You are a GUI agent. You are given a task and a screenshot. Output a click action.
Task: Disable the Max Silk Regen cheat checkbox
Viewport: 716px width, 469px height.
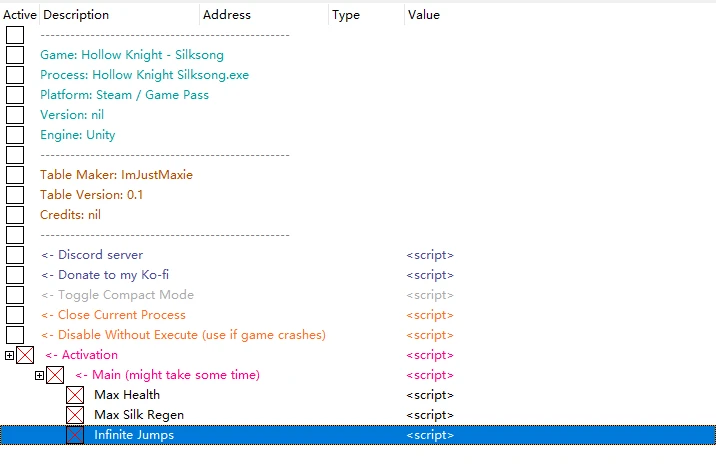[x=75, y=415]
